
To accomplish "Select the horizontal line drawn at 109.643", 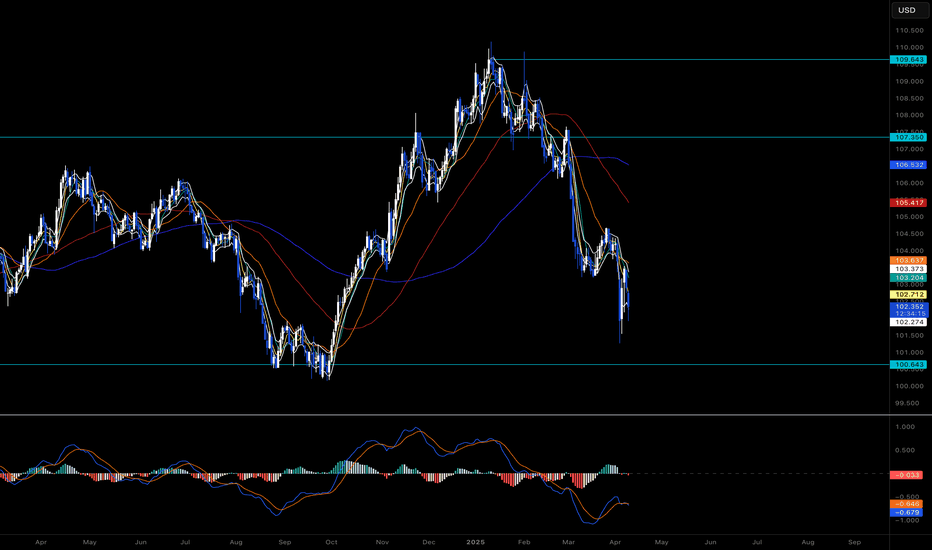I will click(x=689, y=59).
